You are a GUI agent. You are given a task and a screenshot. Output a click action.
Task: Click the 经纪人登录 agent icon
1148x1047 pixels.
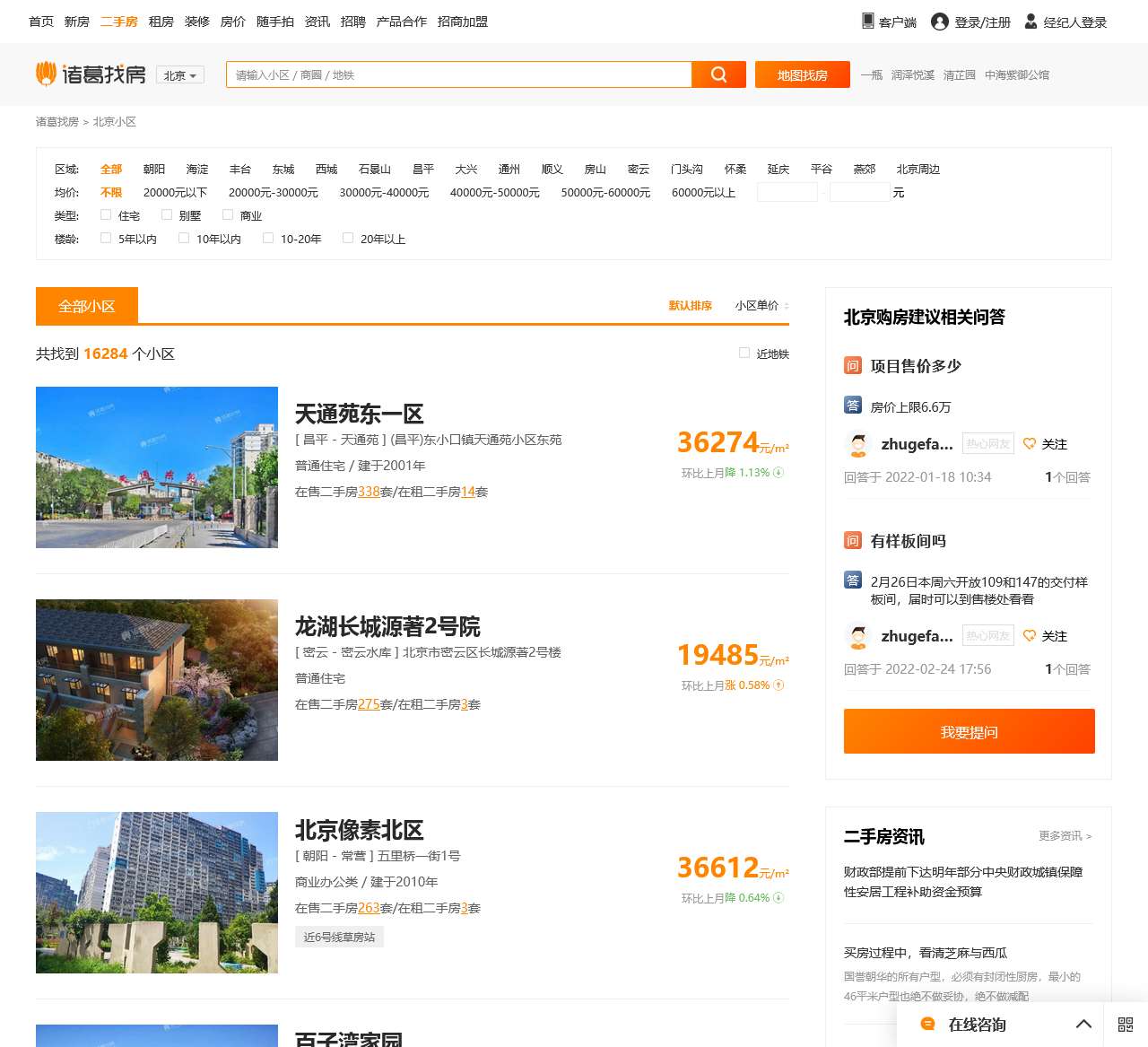tap(1030, 21)
